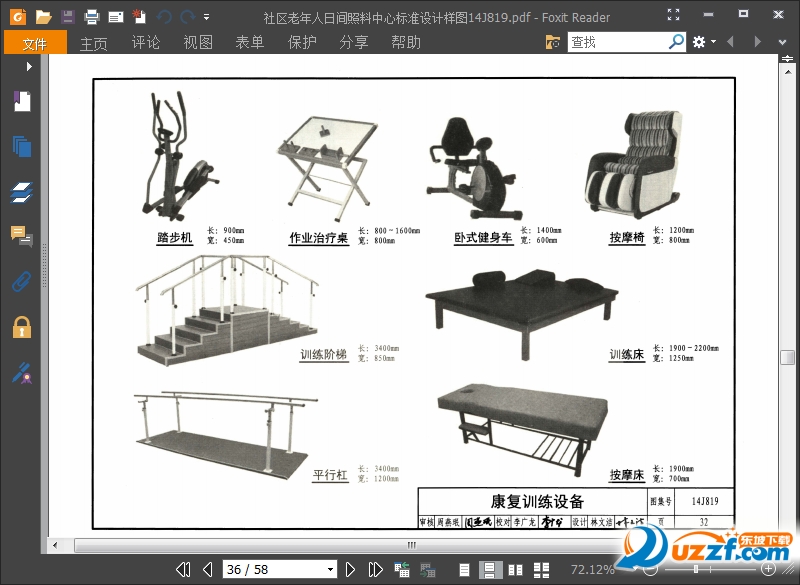The image size is (800, 585).
Task: Email the document via envelope icon
Action: (x=116, y=18)
